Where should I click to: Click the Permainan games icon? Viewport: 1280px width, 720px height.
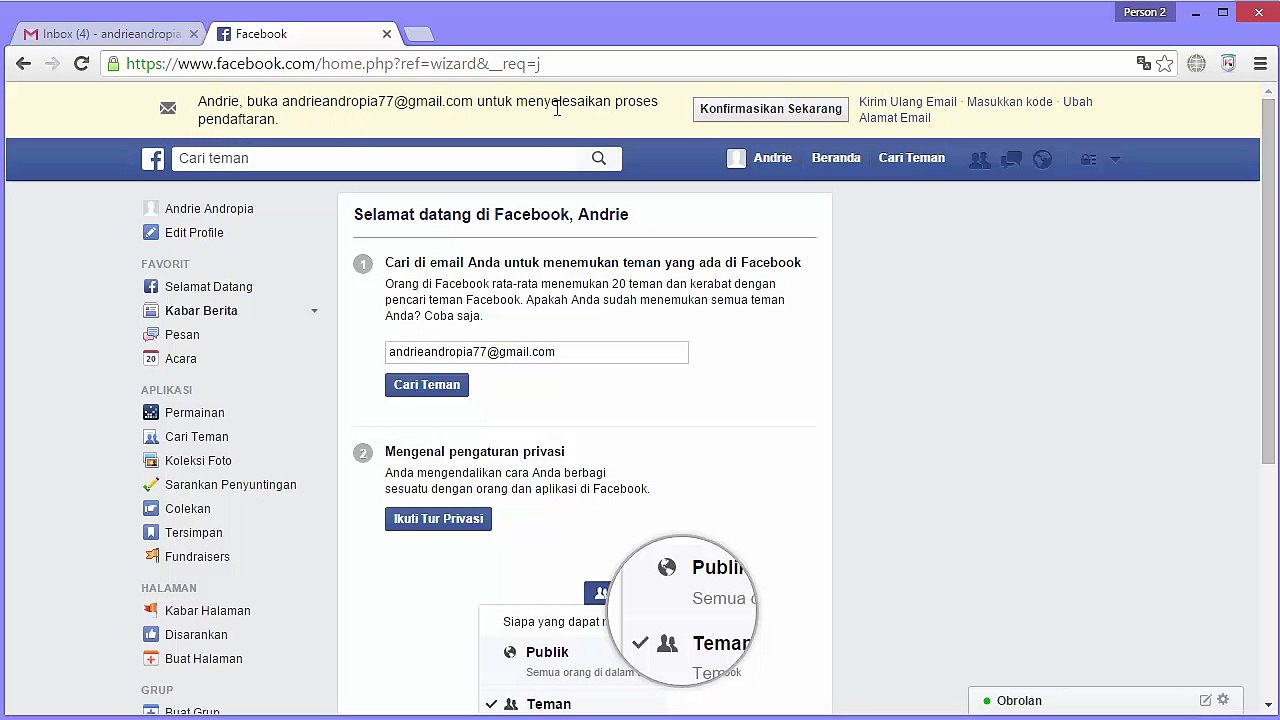pos(151,413)
